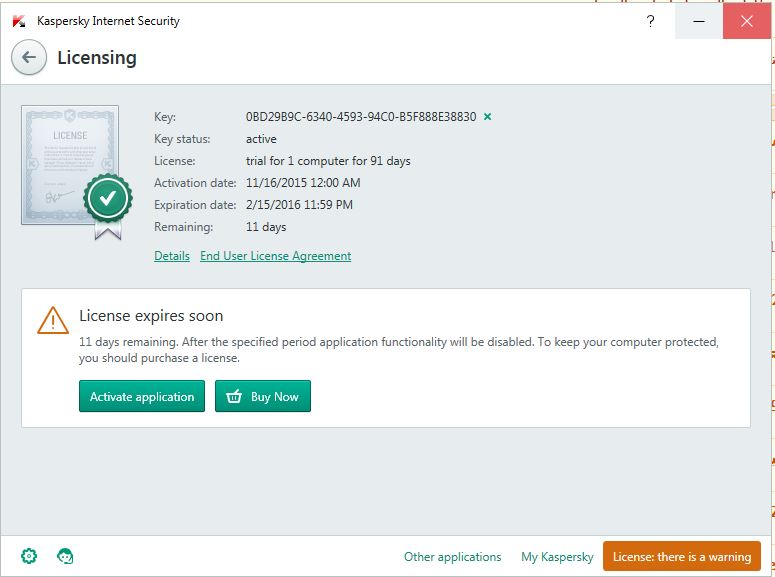Remove the key with green X icon
The width and height of the screenshot is (775, 577).
(487, 117)
